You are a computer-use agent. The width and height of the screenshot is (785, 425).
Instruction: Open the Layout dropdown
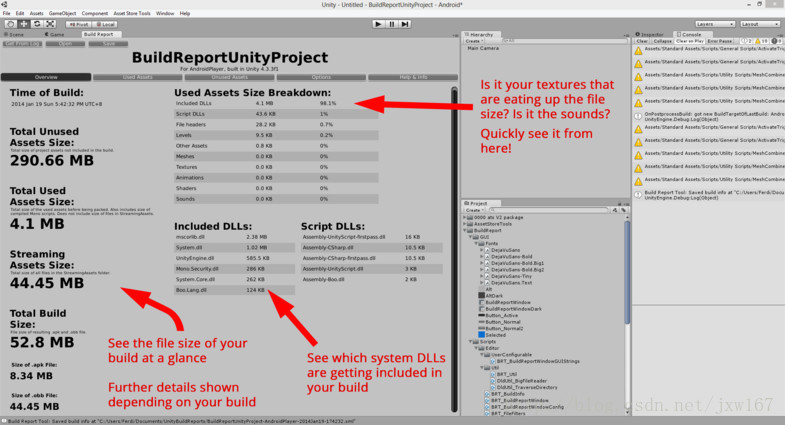(x=759, y=24)
